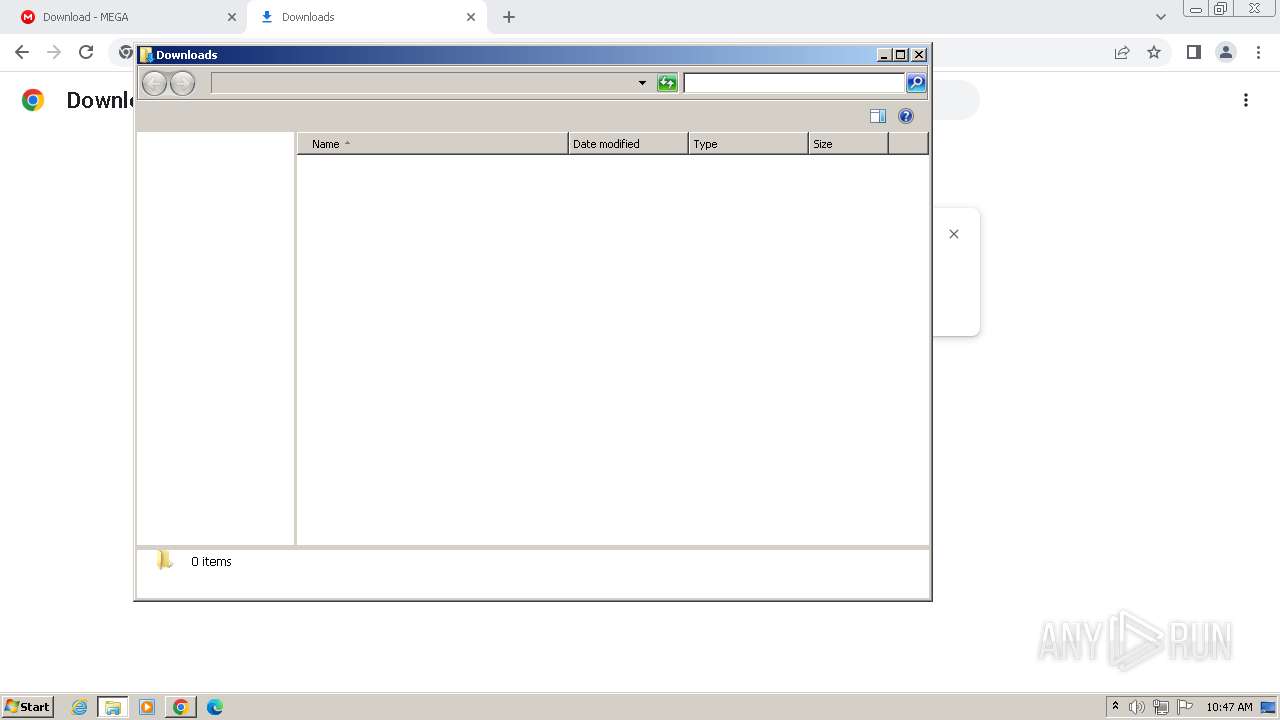1280x720 pixels.
Task: Refresh the Downloads folder view
Action: point(667,83)
